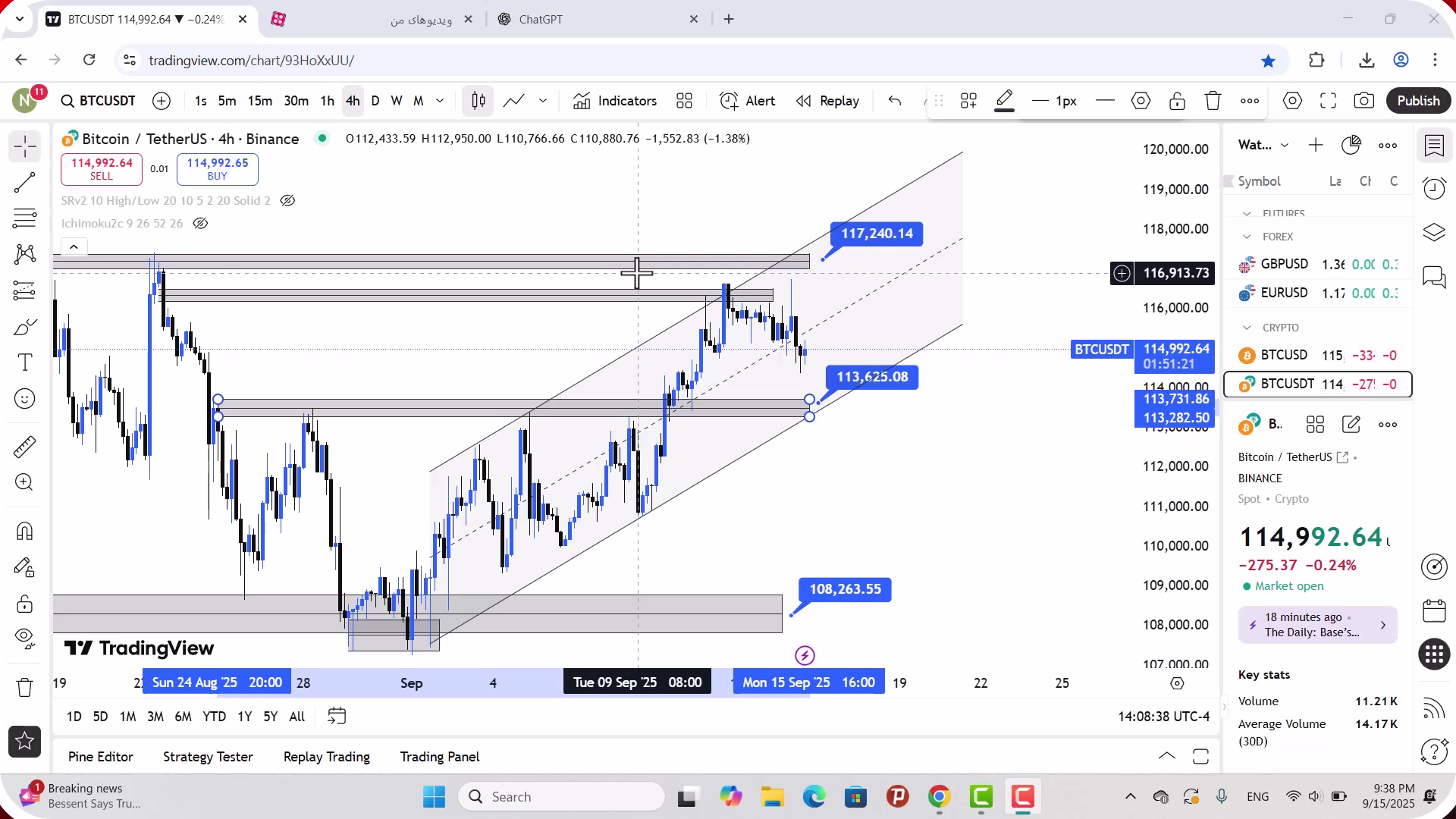Add symbol to compare plus button

[162, 101]
